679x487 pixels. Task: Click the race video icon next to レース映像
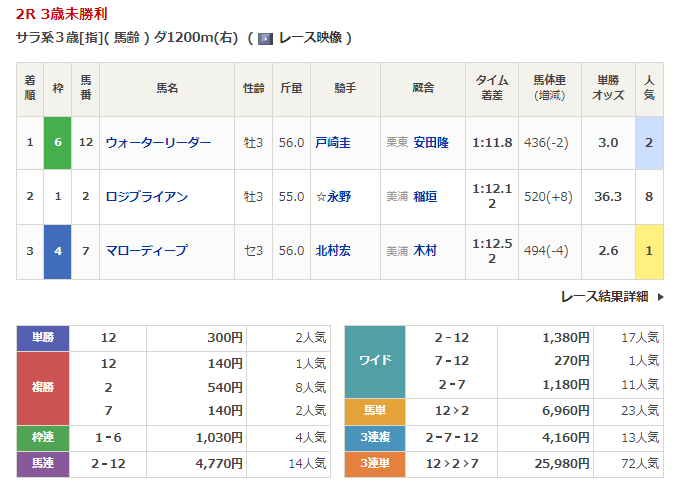pos(265,38)
